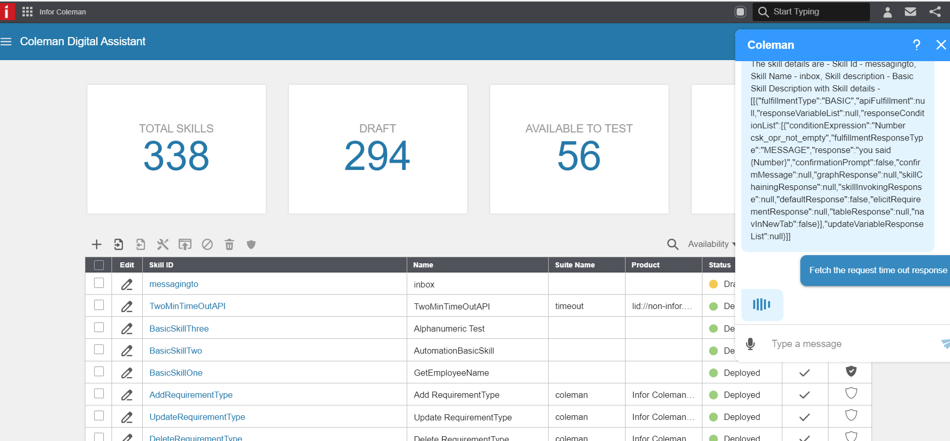Click the plus icon to add skill
This screenshot has width=950, height=441.
(x=96, y=244)
